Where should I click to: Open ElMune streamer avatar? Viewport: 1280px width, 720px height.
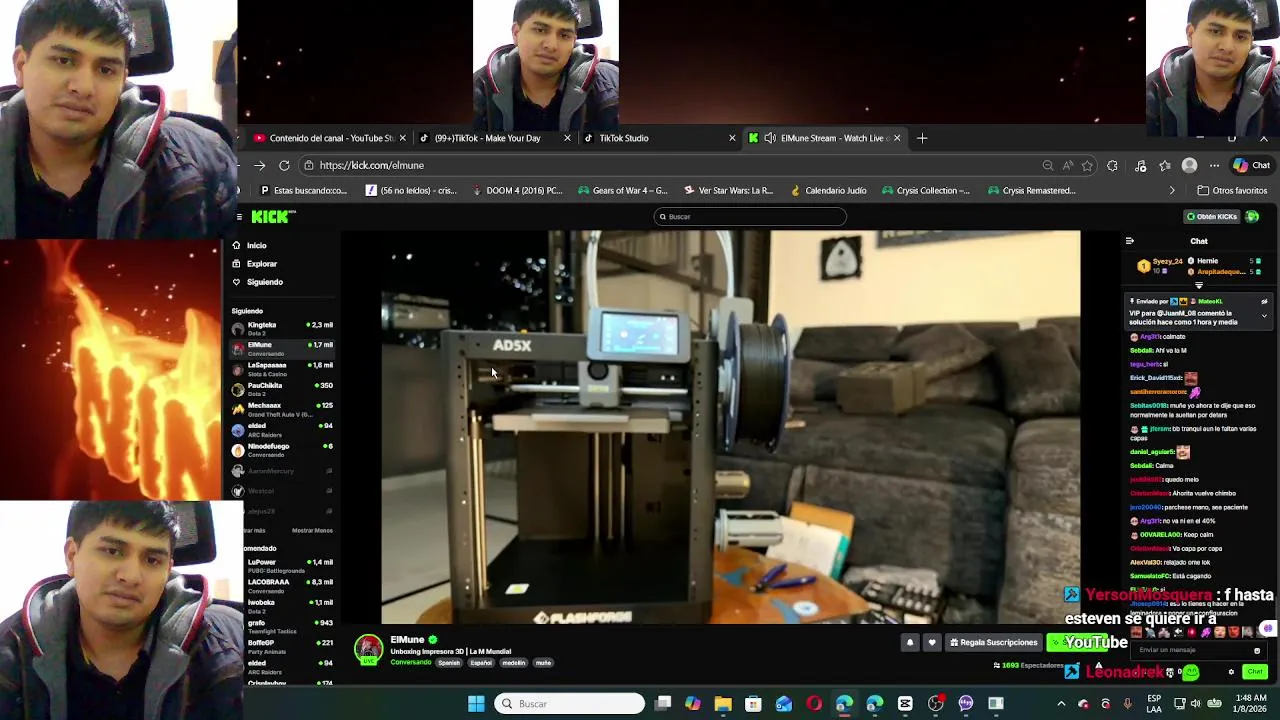(368, 649)
